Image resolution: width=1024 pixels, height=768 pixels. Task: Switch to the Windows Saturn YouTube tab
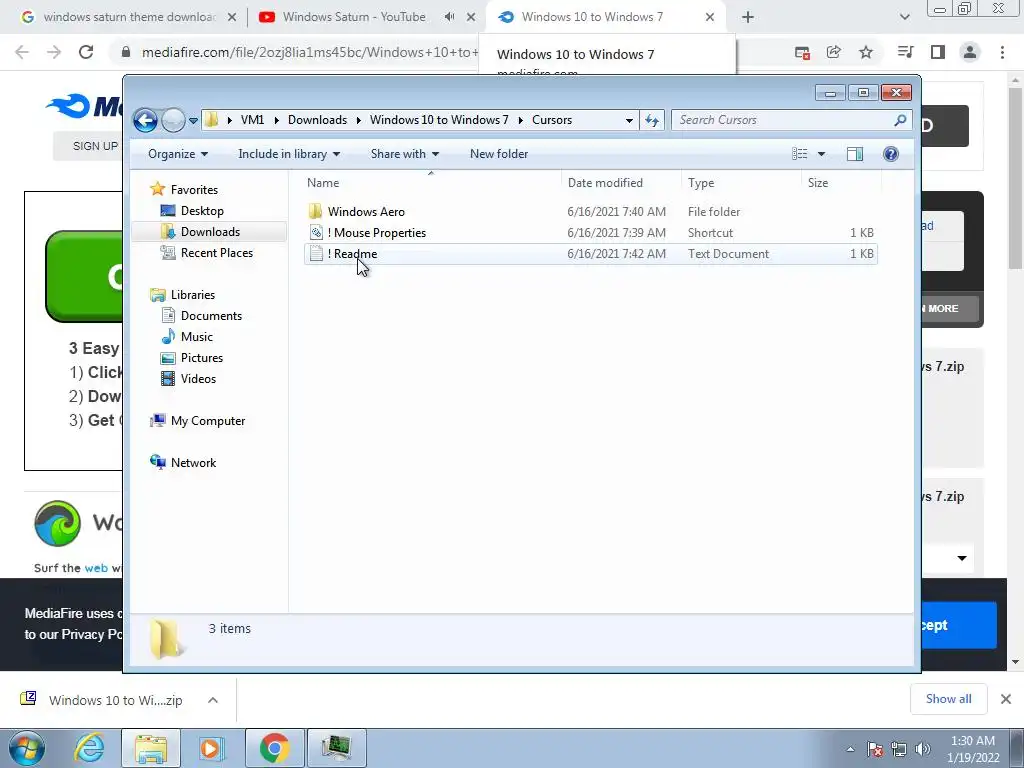353,17
